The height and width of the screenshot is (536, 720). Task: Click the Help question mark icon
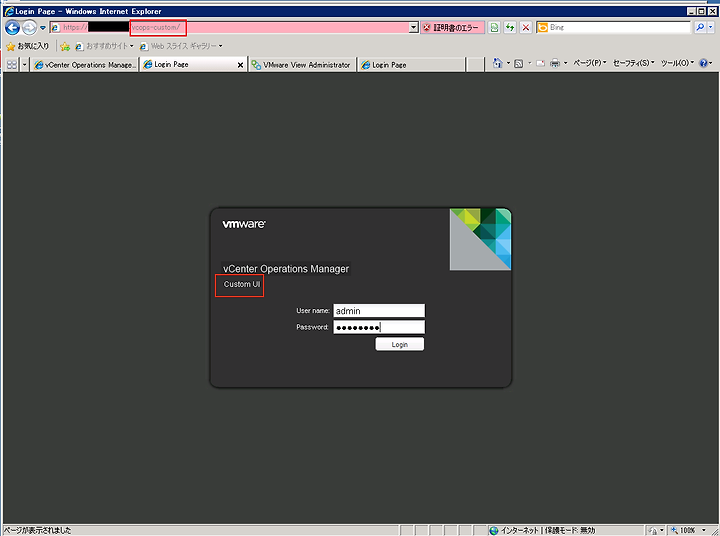tap(703, 63)
